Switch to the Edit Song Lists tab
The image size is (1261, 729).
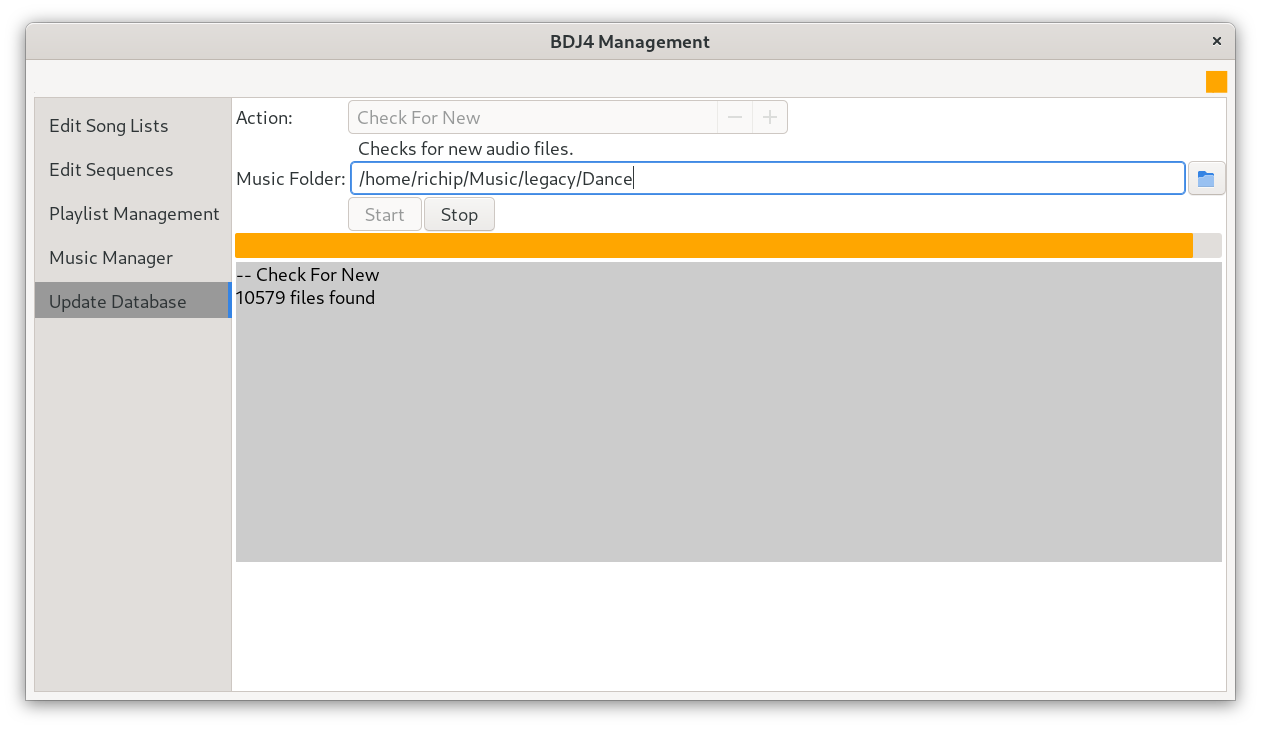point(109,126)
